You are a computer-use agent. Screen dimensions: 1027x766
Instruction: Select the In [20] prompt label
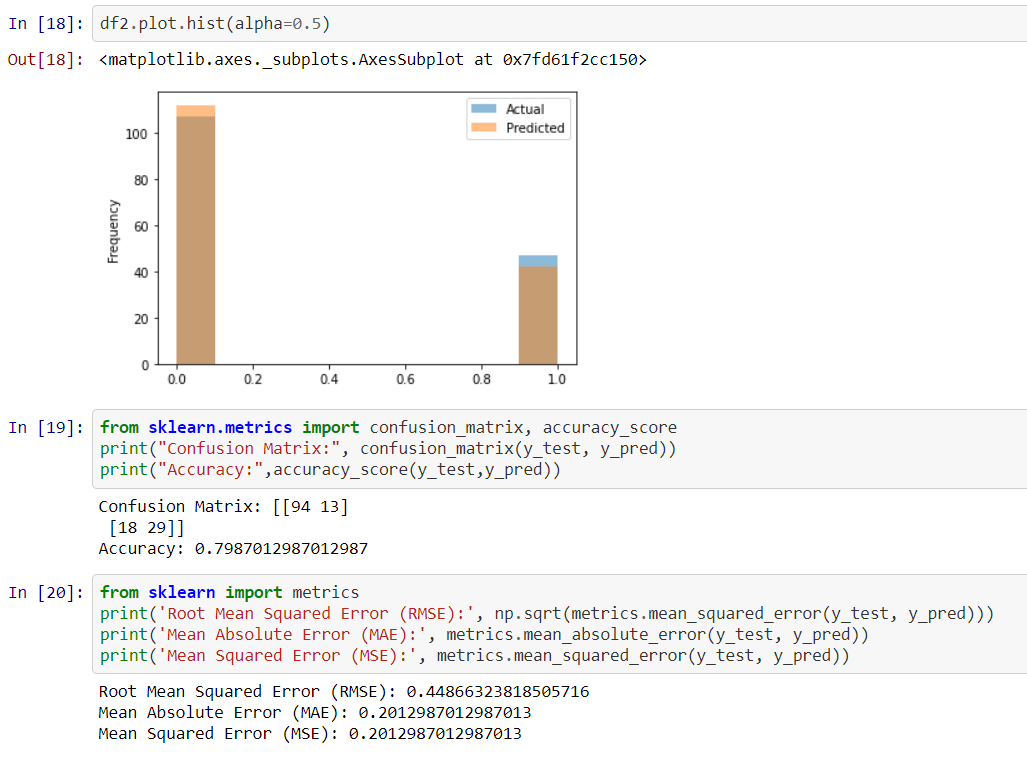tap(46, 593)
